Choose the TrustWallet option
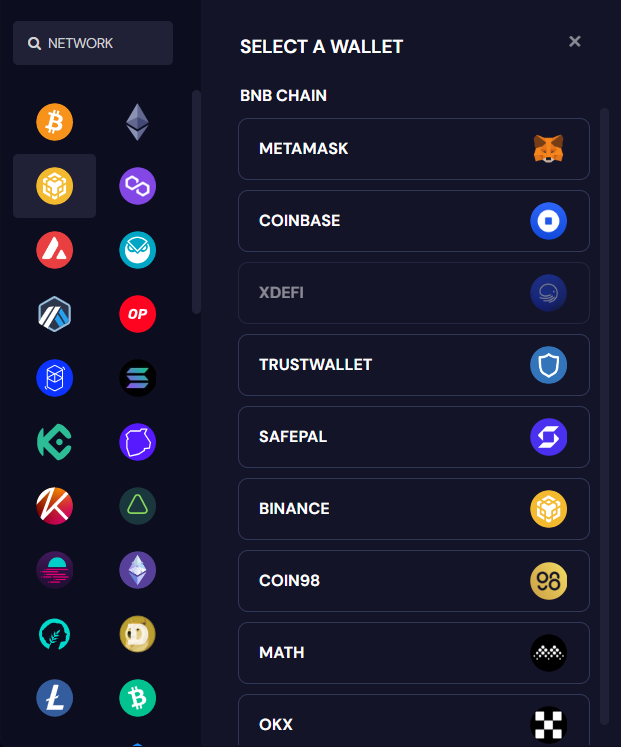 click(x=414, y=365)
